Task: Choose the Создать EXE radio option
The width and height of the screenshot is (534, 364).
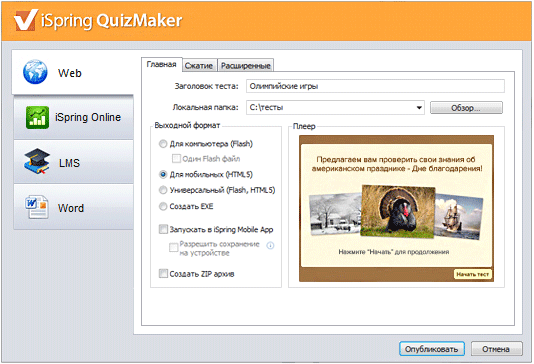Action: 163,206
